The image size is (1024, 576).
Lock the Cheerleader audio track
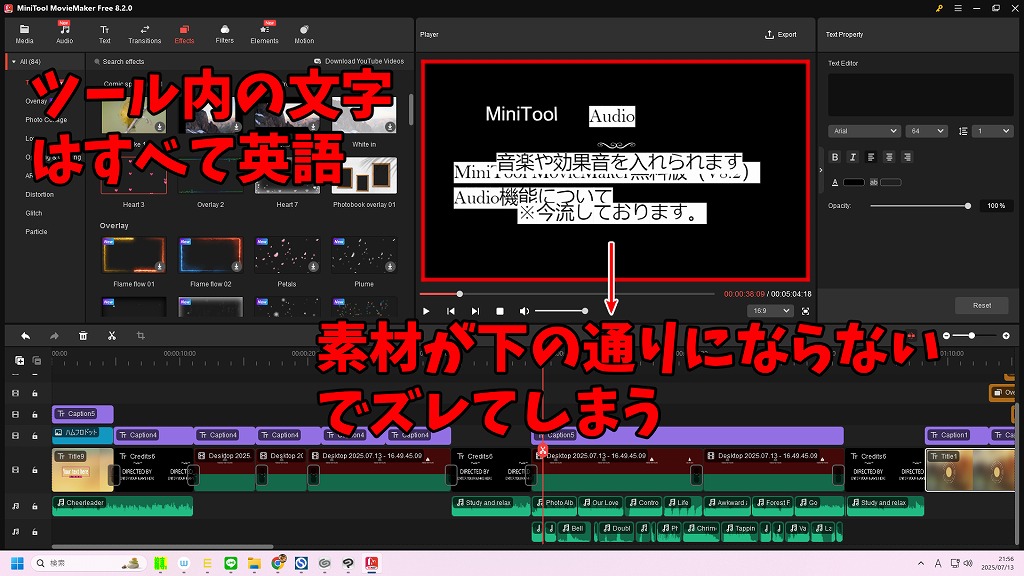[35, 506]
